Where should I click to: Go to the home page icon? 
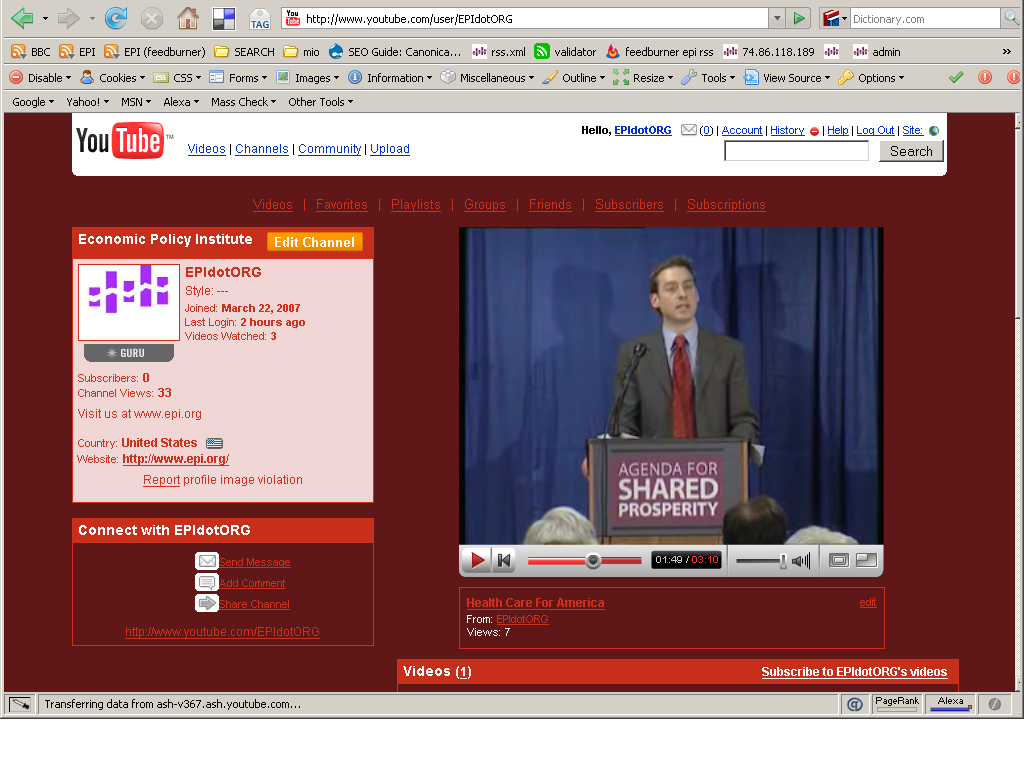tap(188, 18)
